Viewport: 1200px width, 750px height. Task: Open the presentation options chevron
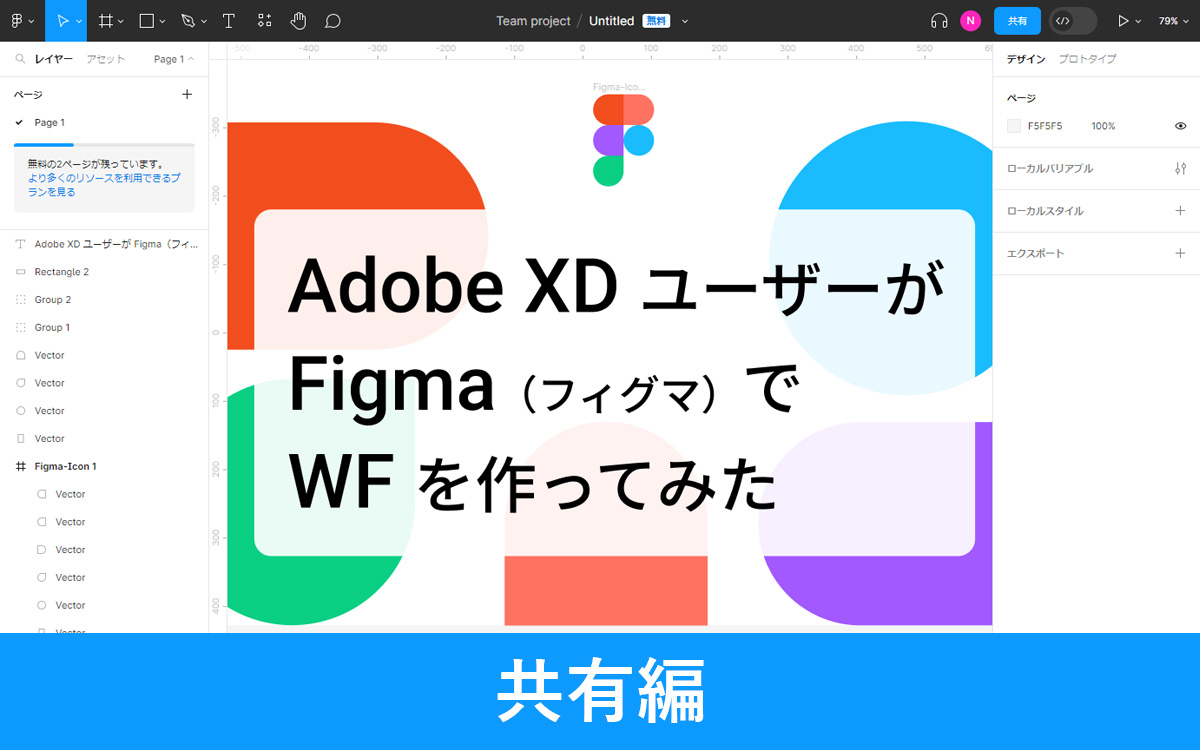point(1138,21)
